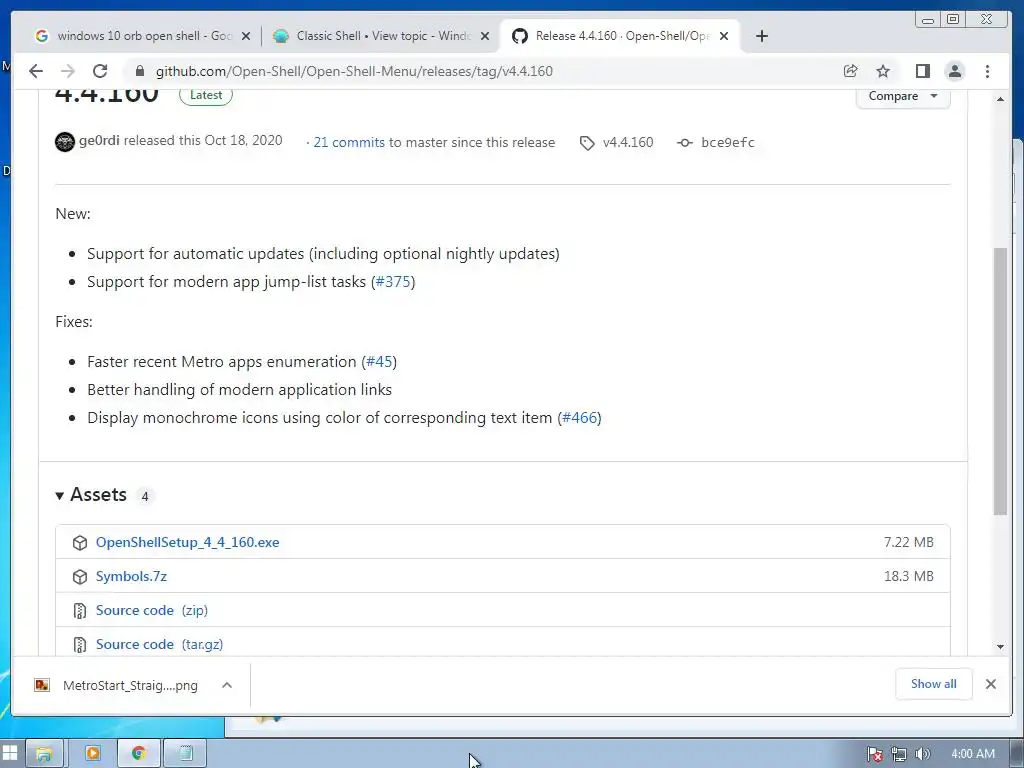The height and width of the screenshot is (768, 1024).
Task: Click the tag icon beside v4.4.160
Action: pos(587,143)
